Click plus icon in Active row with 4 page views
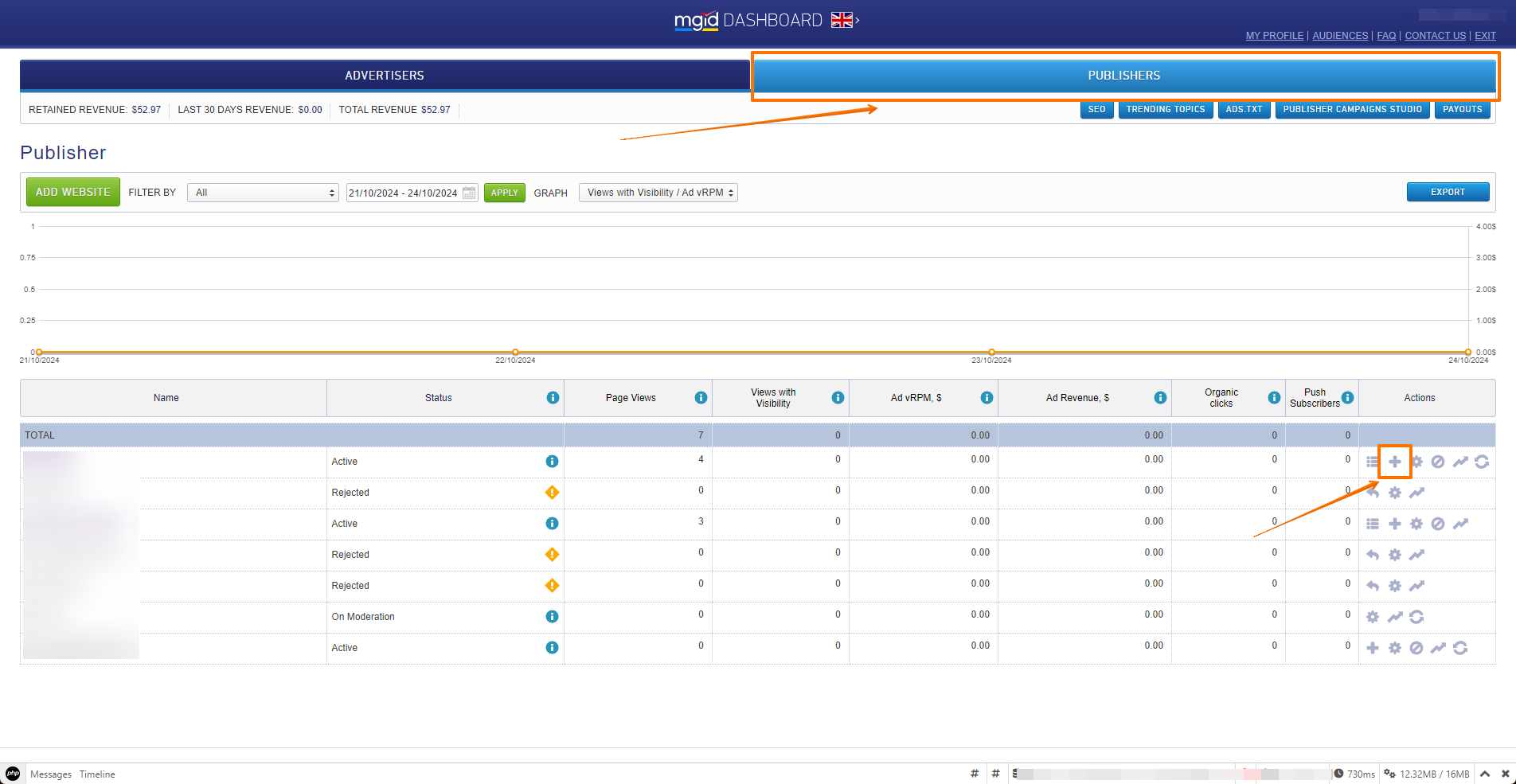This screenshot has height=784, width=1516. pos(1394,462)
